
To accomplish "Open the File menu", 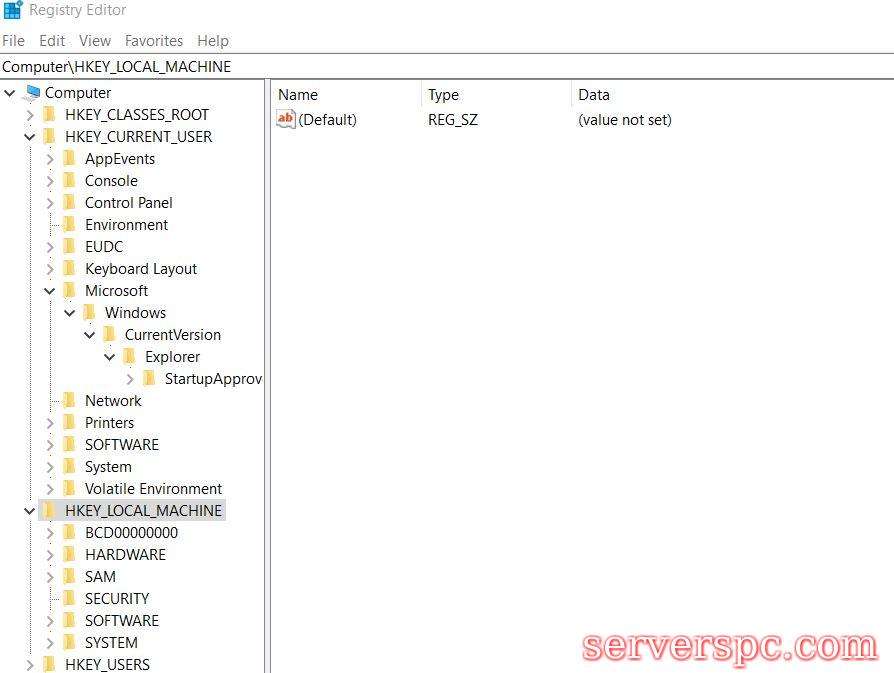I will coord(13,41).
